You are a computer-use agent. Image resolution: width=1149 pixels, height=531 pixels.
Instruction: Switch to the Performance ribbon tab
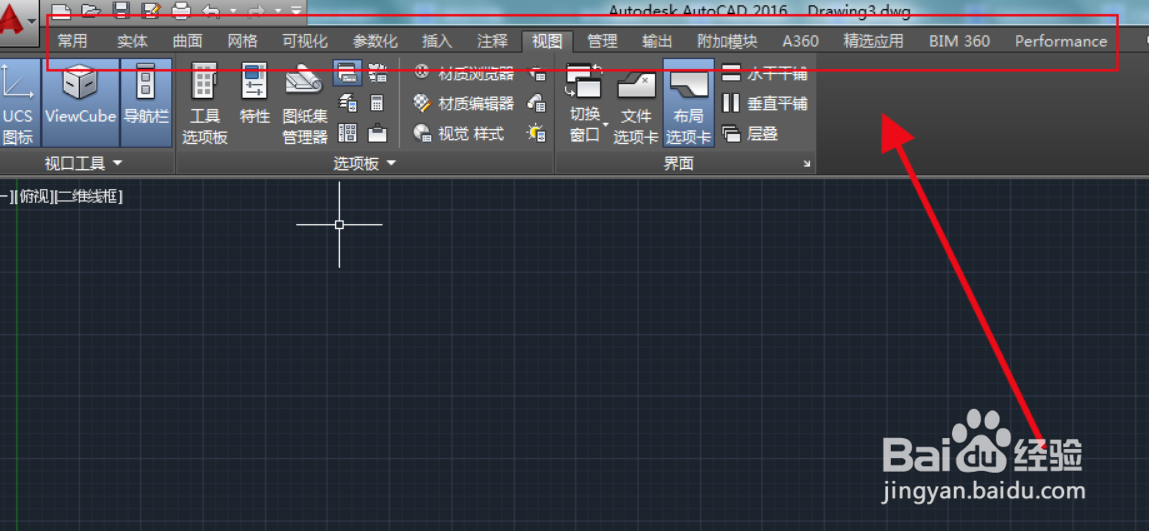coord(1061,41)
